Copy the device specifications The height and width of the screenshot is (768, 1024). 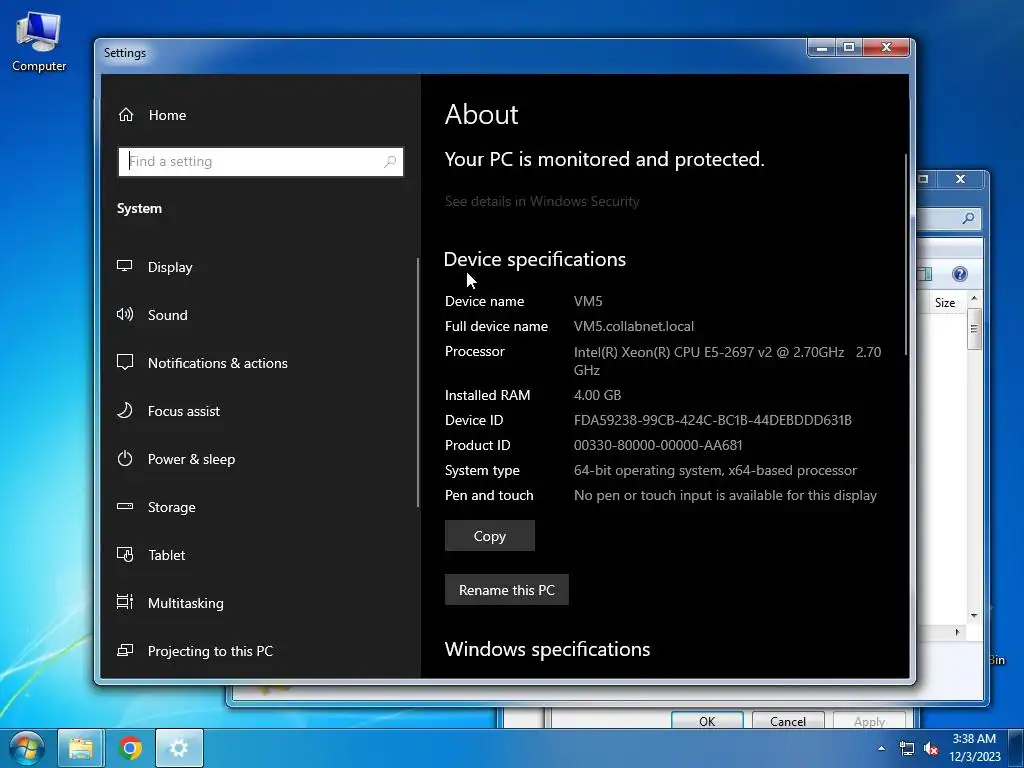coord(490,536)
